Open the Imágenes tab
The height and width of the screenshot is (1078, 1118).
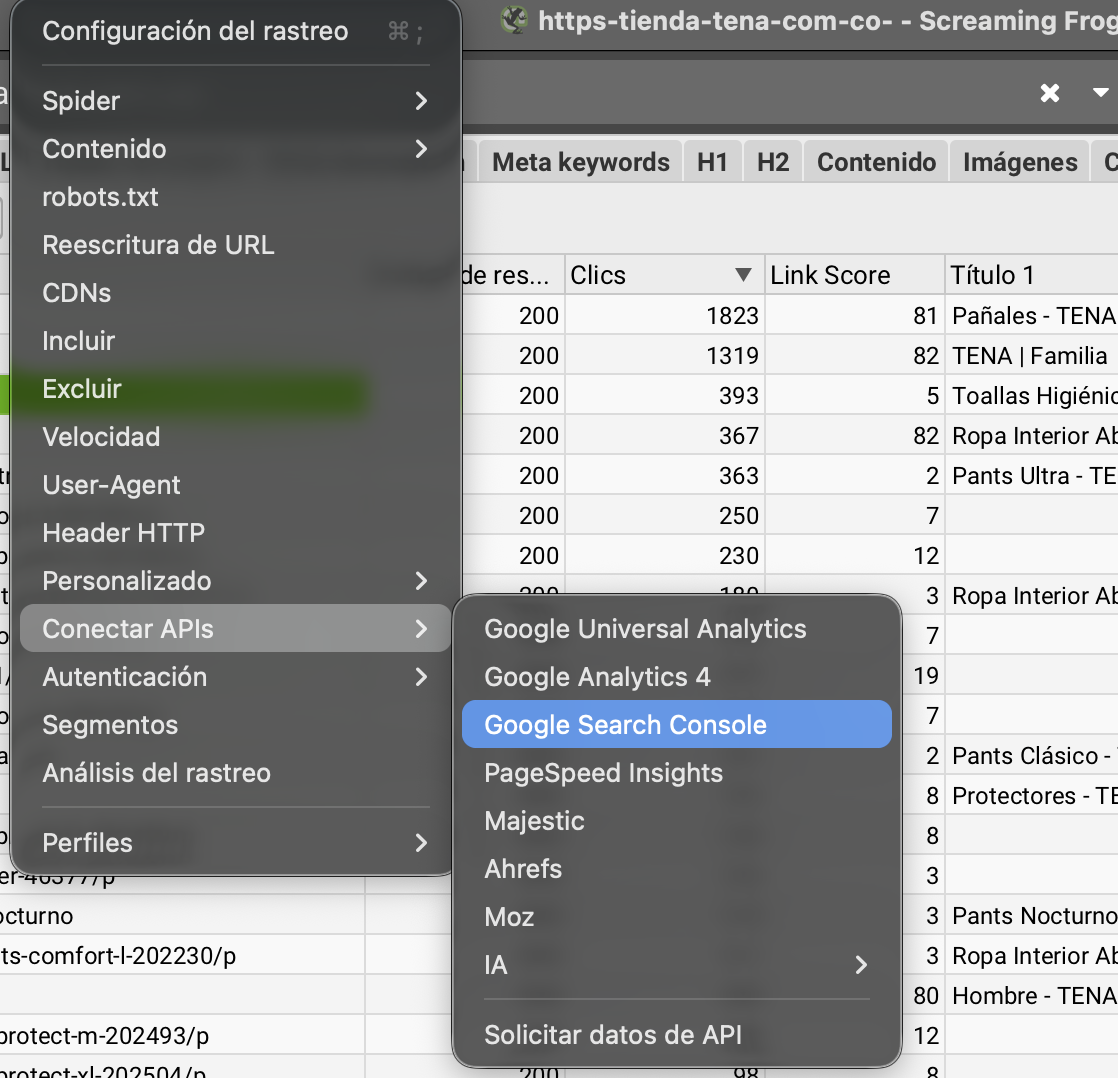point(1020,162)
